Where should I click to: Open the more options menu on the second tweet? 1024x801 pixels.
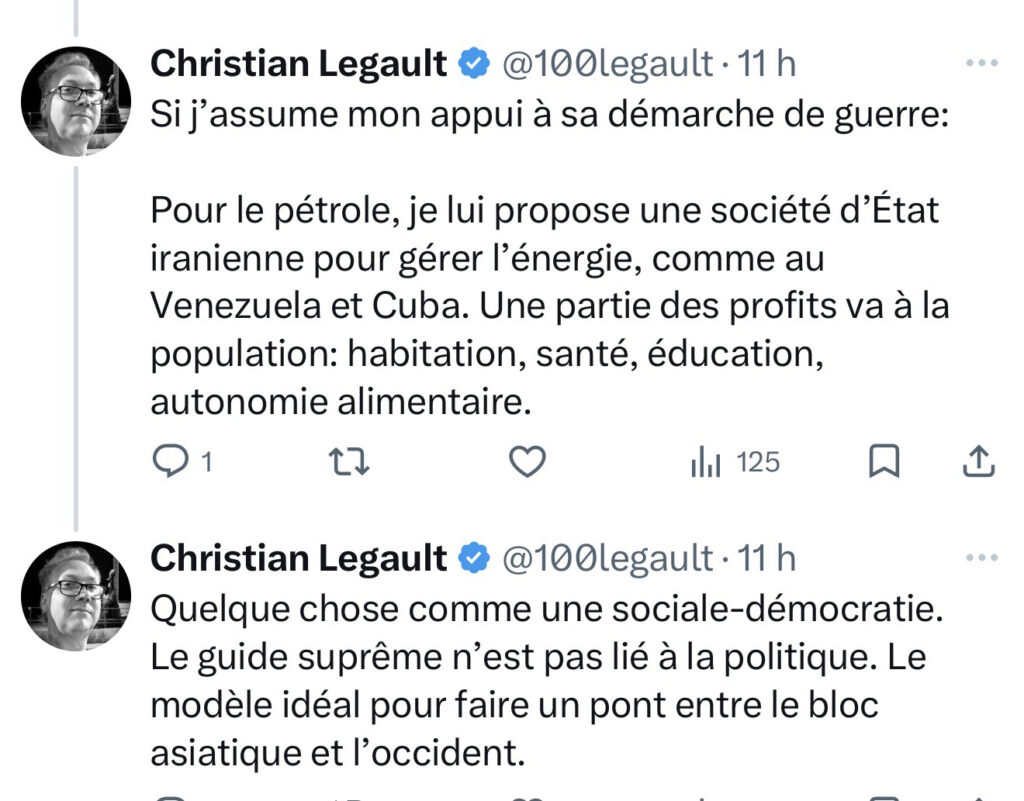(x=981, y=557)
